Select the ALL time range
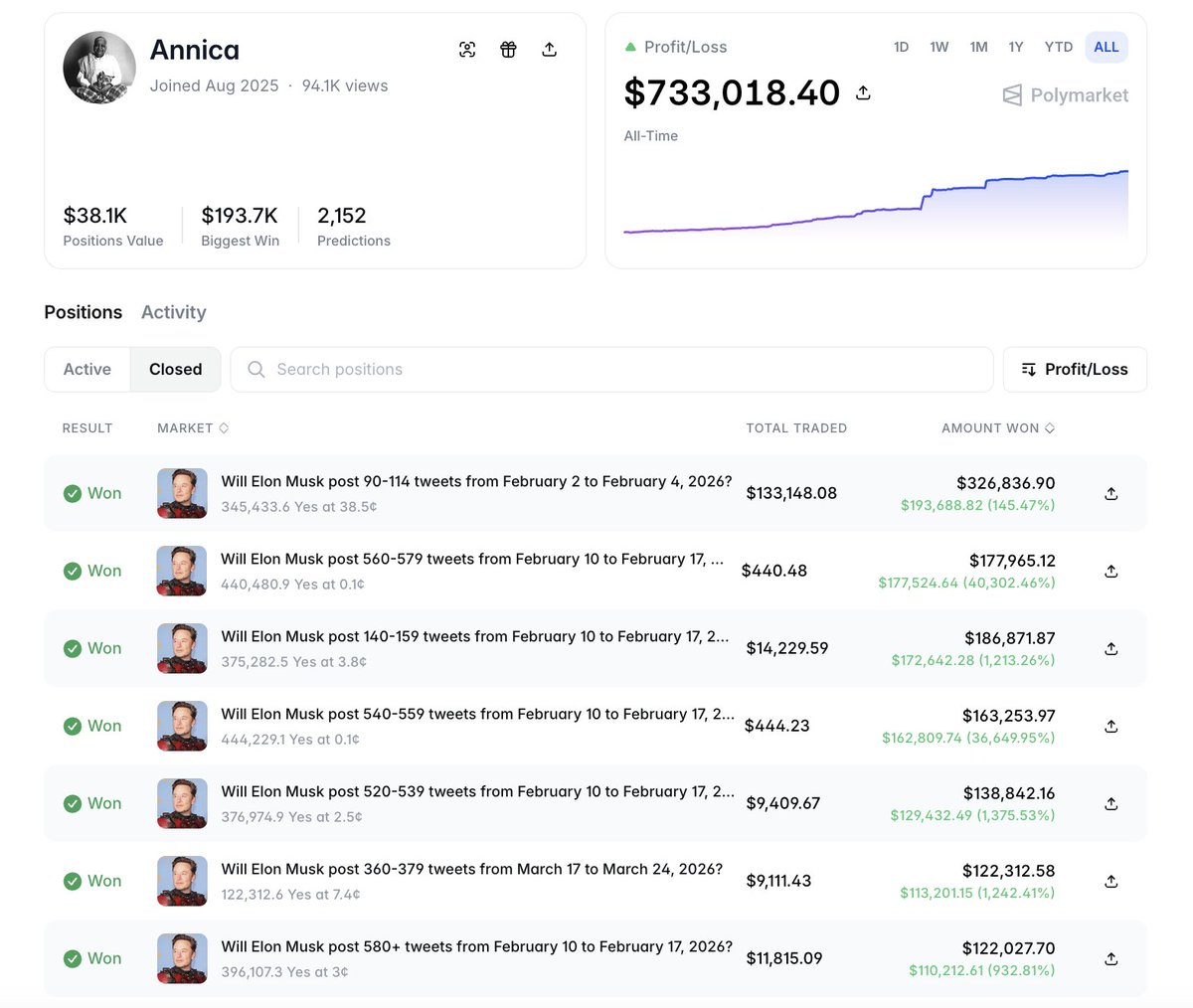The height and width of the screenshot is (1008, 1193). click(1107, 47)
